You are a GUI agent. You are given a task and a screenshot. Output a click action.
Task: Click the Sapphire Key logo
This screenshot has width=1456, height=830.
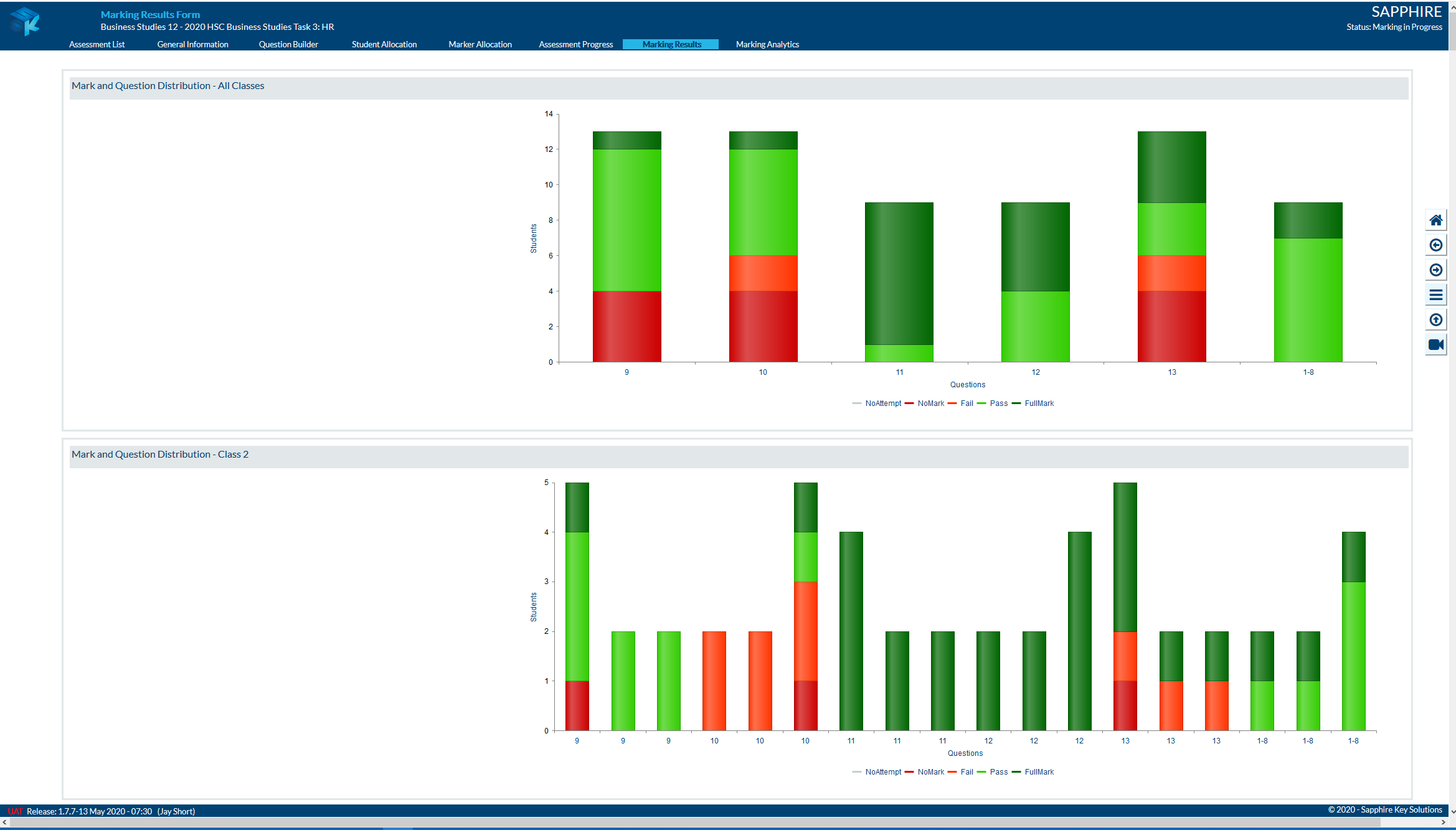26,21
